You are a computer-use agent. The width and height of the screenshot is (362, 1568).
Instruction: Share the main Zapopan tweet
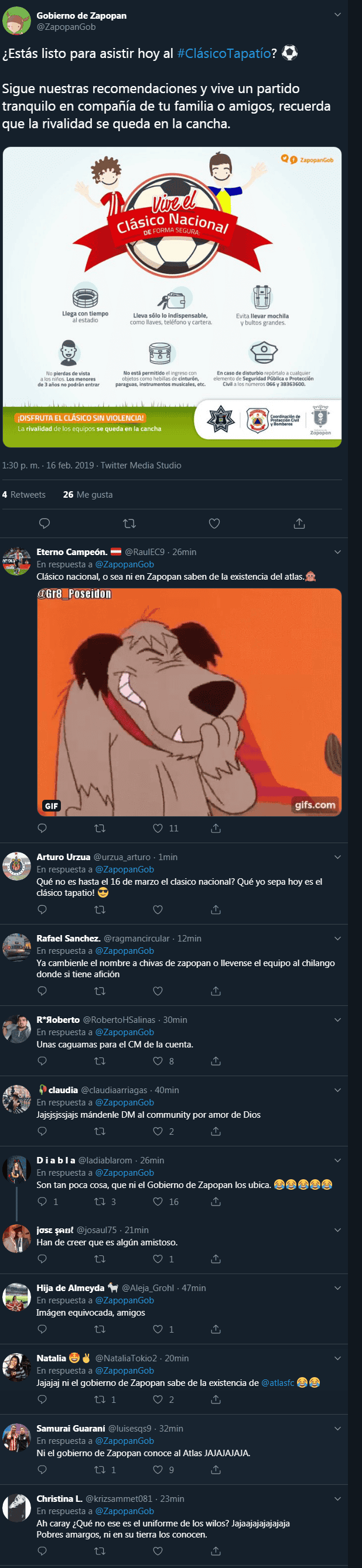(299, 523)
